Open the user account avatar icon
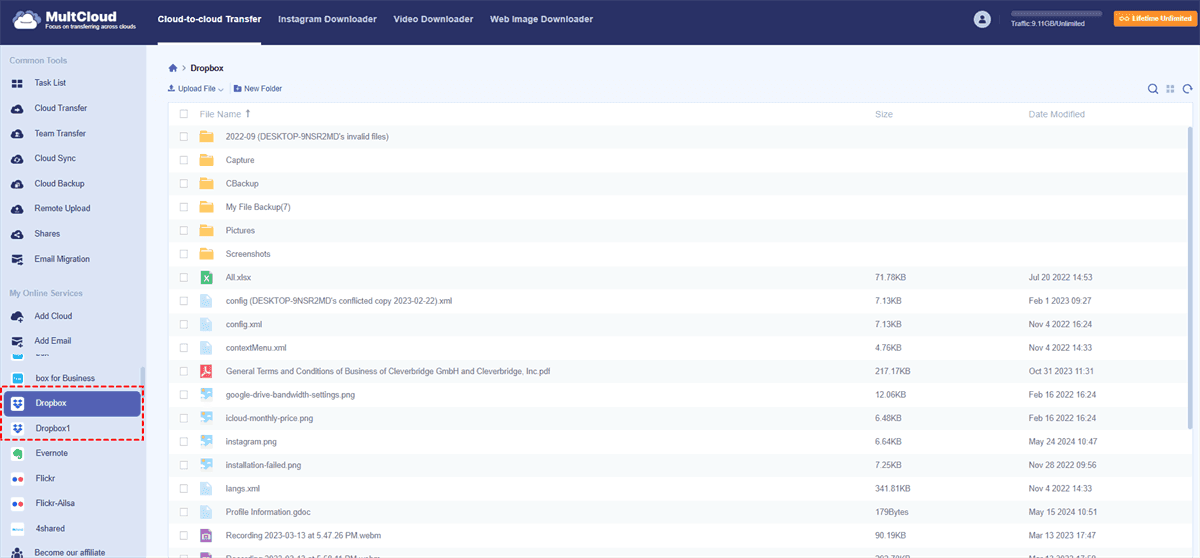The image size is (1200, 558). (982, 19)
